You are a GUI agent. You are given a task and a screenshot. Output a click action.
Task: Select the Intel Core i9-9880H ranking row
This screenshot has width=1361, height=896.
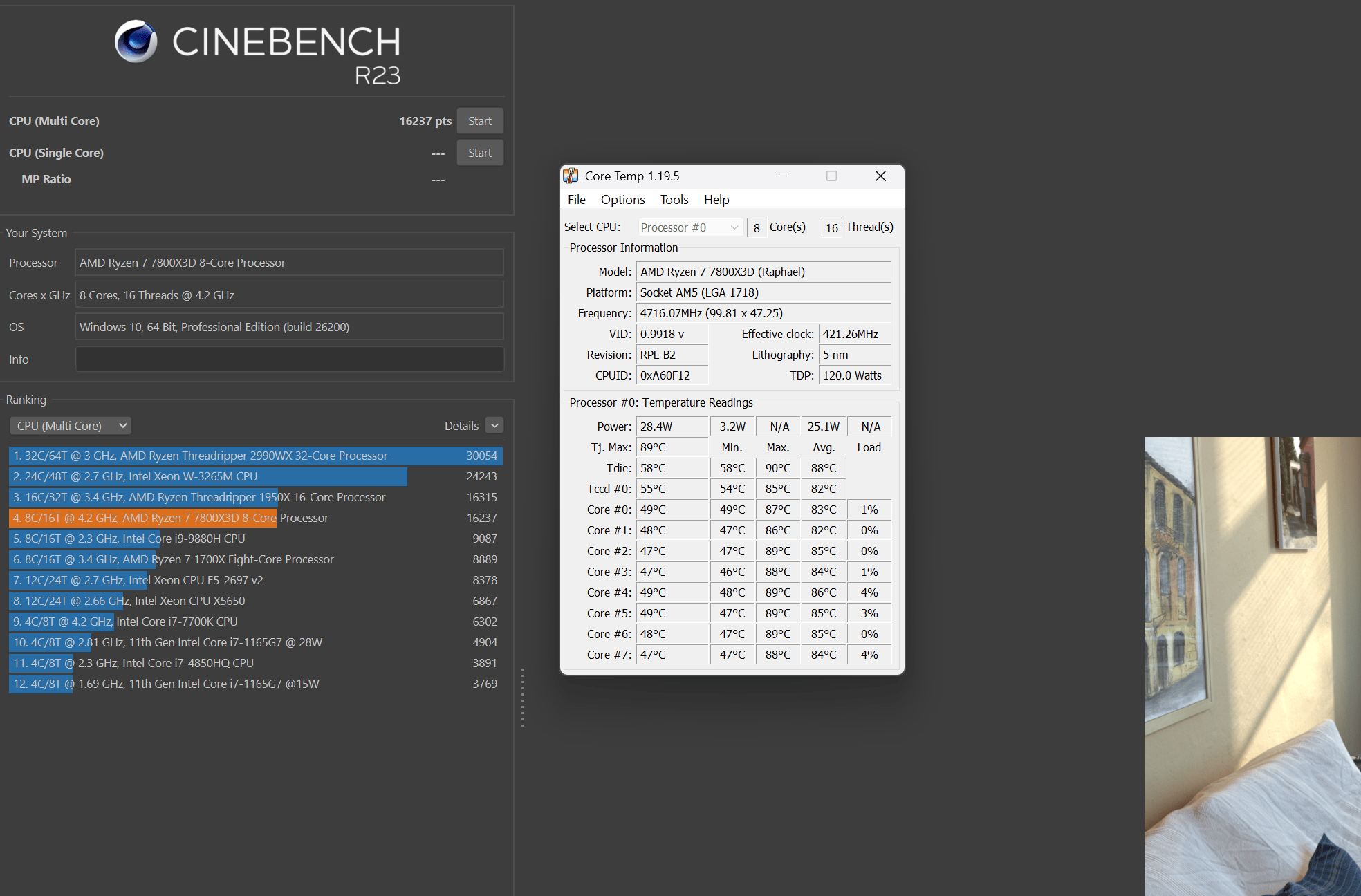click(256, 539)
